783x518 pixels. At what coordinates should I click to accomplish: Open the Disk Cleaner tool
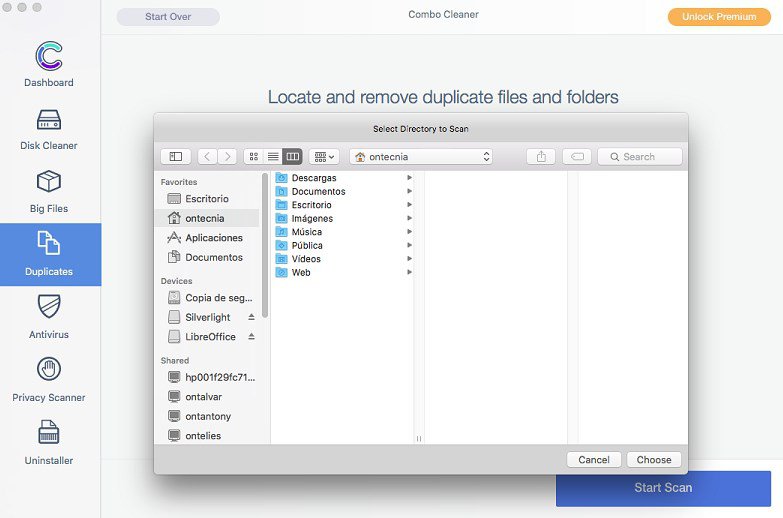click(49, 129)
